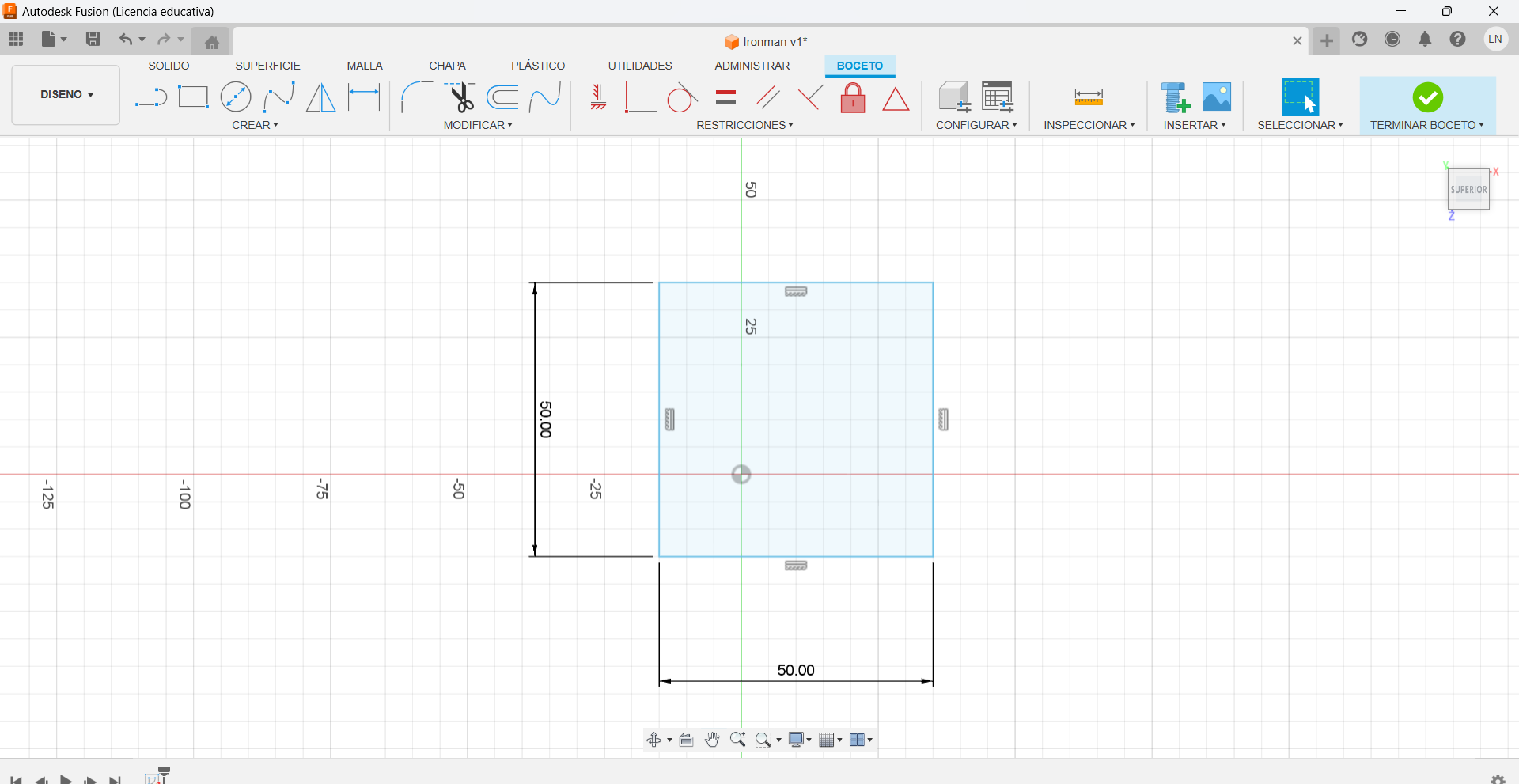Undo the last action

click(x=126, y=39)
